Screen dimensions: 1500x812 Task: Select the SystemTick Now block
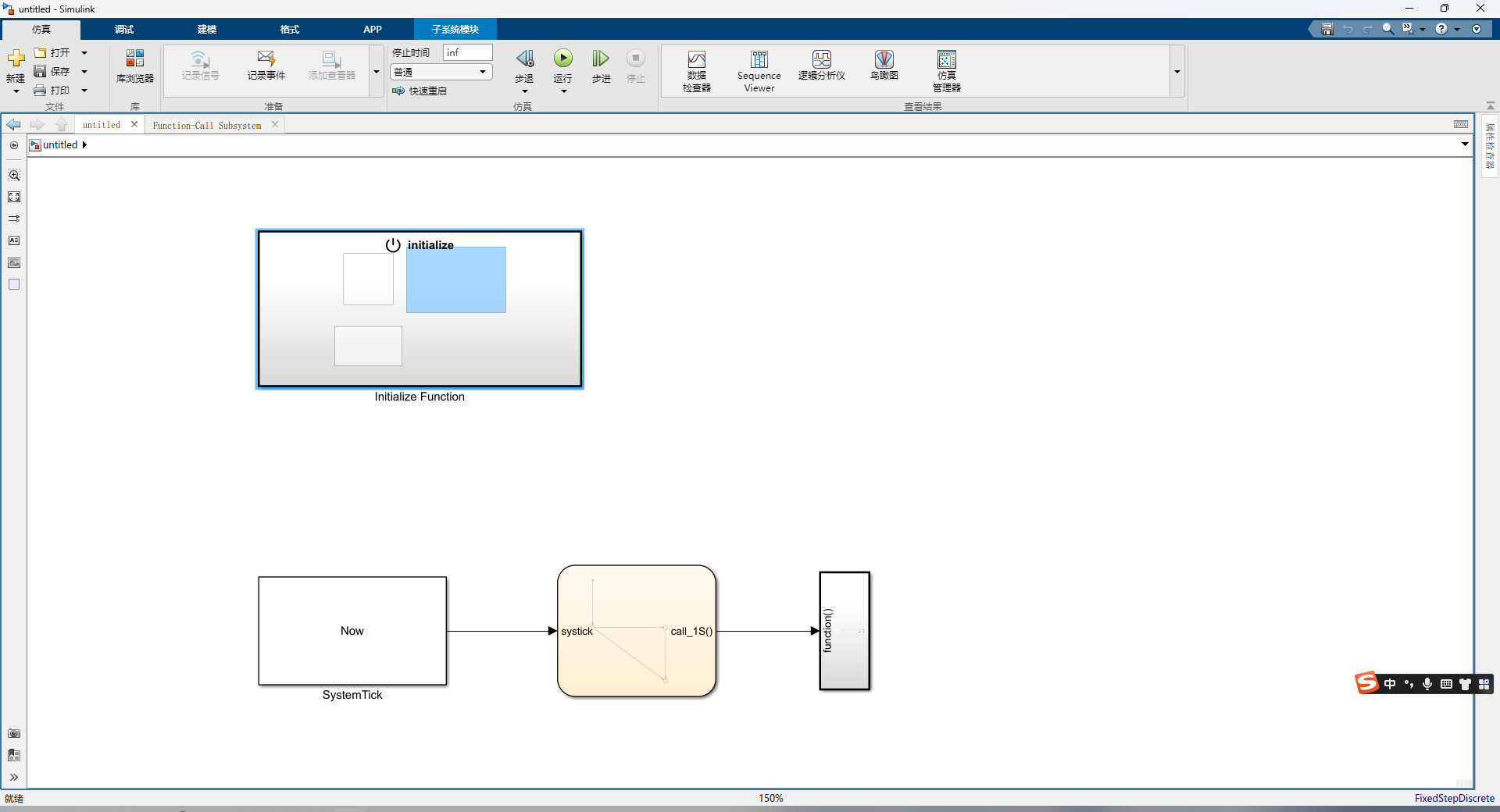pyautogui.click(x=352, y=631)
